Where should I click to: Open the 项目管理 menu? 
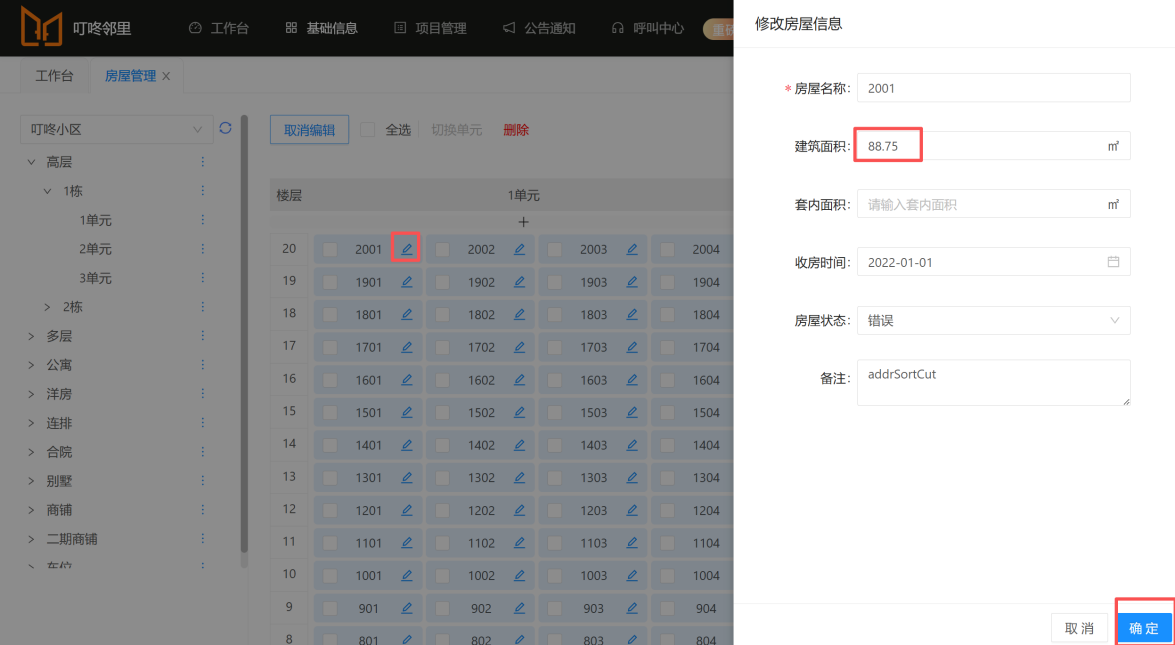click(x=430, y=28)
